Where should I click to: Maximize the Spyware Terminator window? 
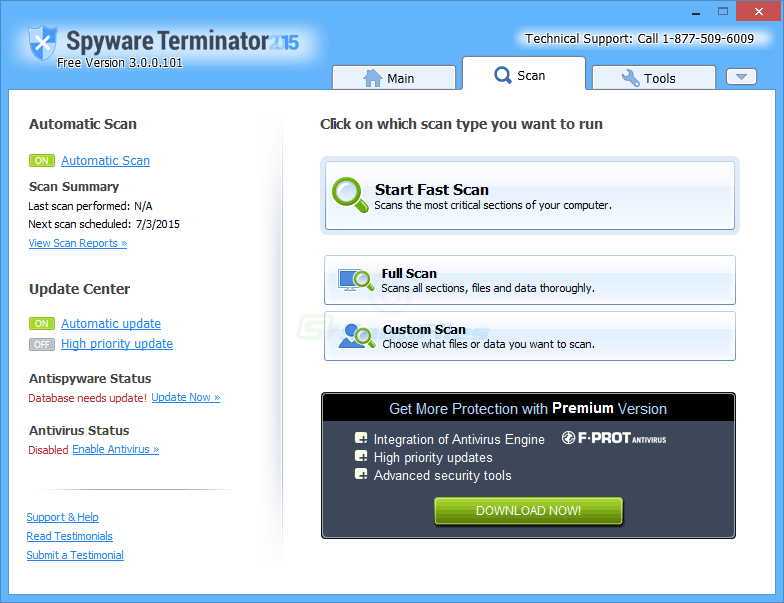coord(723,12)
